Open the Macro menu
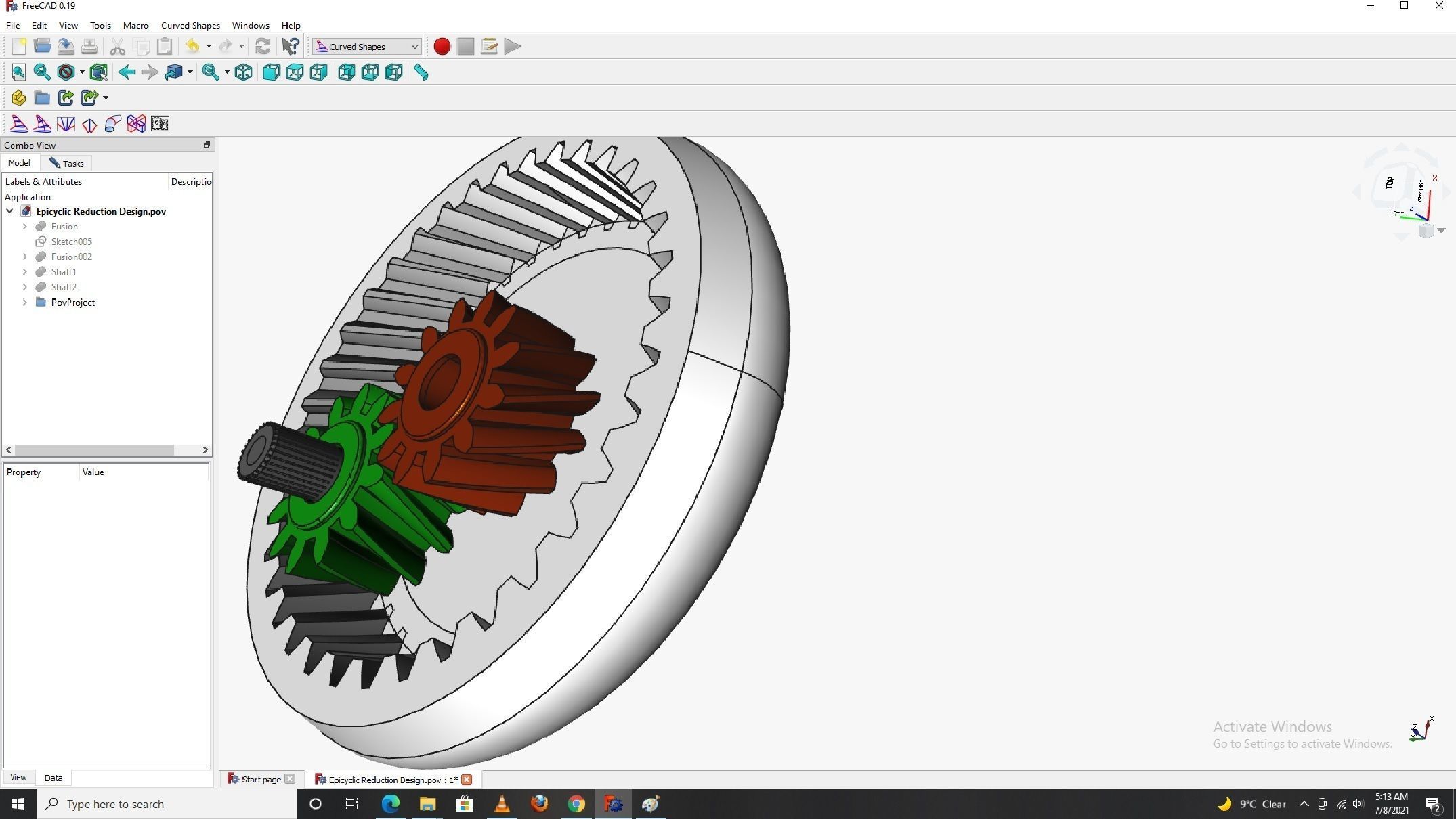Image resolution: width=1456 pixels, height=819 pixels. pos(135,26)
